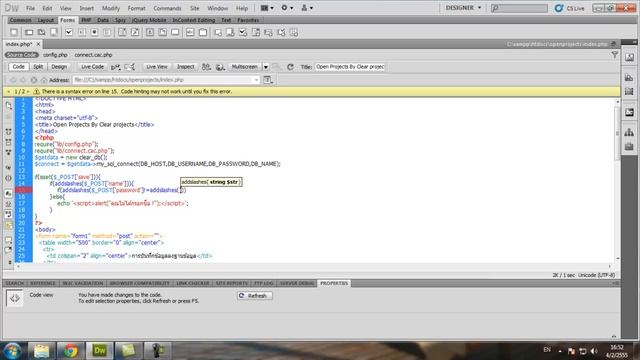This screenshot has height=360, width=640.
Task: Insert a form Button element
Action: point(175,32)
